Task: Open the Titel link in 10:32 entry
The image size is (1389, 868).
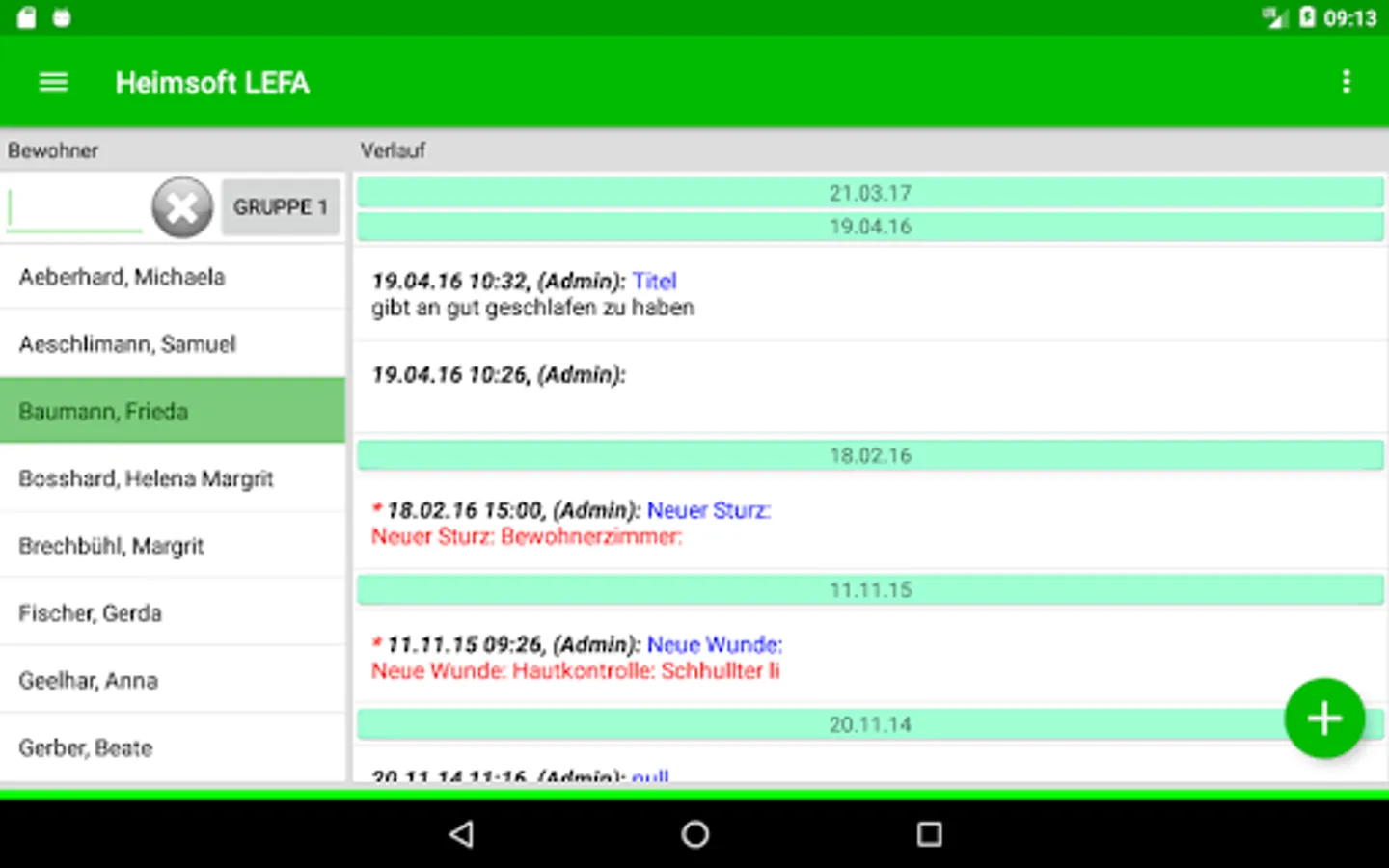Action: point(655,281)
